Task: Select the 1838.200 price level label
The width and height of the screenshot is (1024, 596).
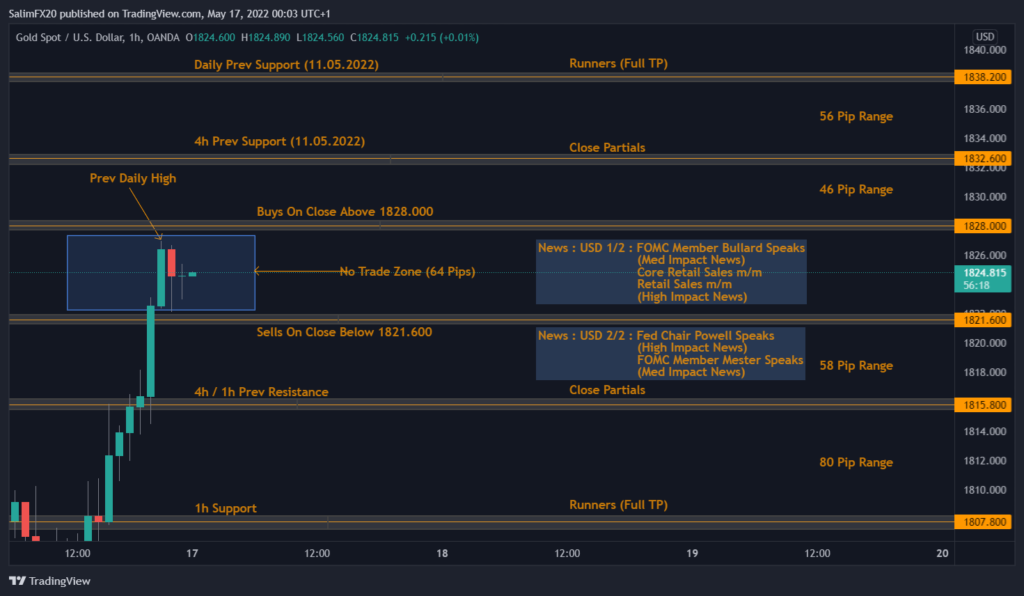Action: click(985, 77)
